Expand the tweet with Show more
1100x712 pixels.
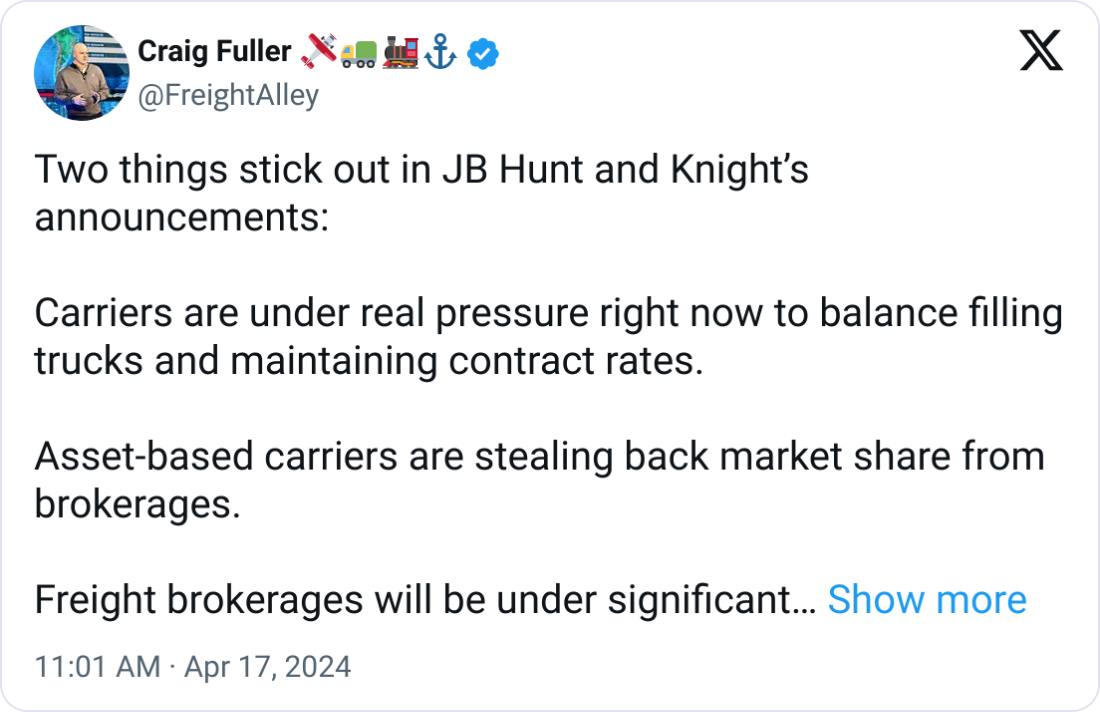tap(926, 600)
